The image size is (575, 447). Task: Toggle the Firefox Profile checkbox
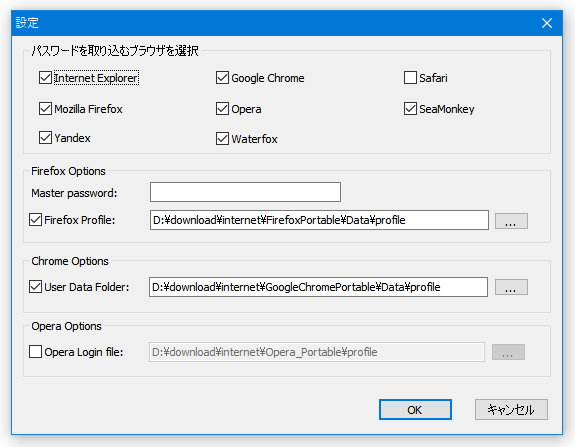point(35,220)
